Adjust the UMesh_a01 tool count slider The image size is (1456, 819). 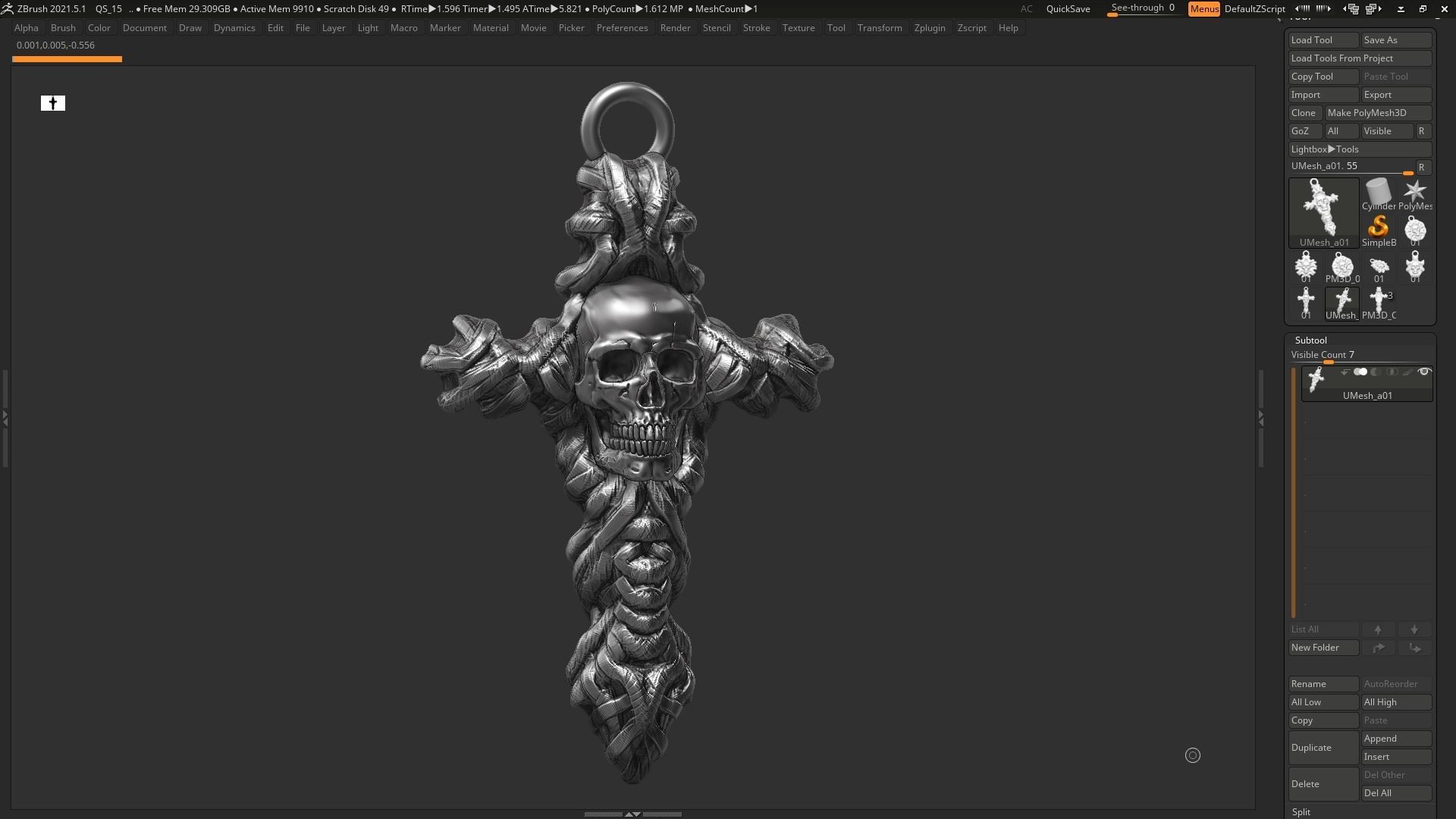pos(1351,167)
